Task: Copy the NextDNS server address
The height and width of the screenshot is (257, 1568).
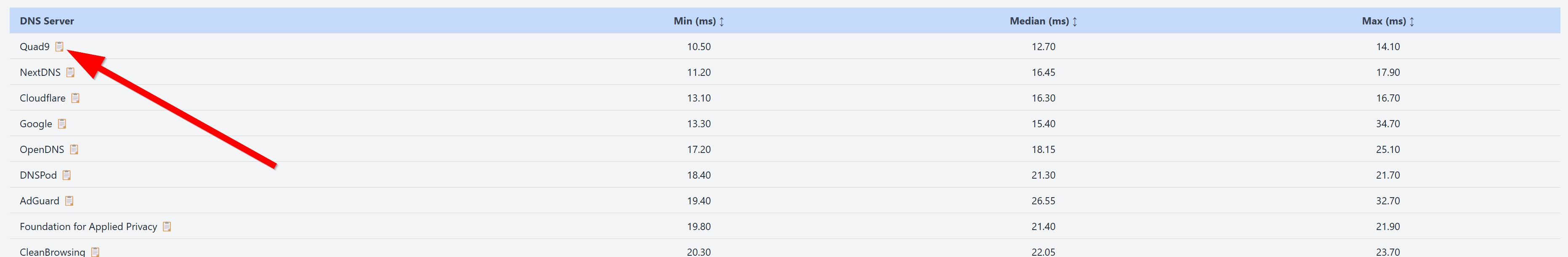Action: 70,72
